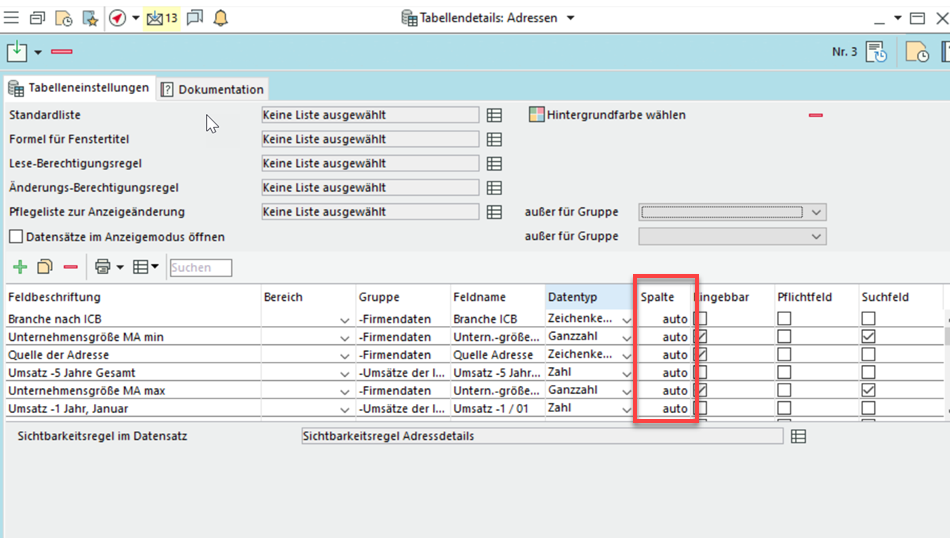
Task: Click list icon beside Sichtbarkeitsregel Adressdetails
Action: [x=798, y=437]
